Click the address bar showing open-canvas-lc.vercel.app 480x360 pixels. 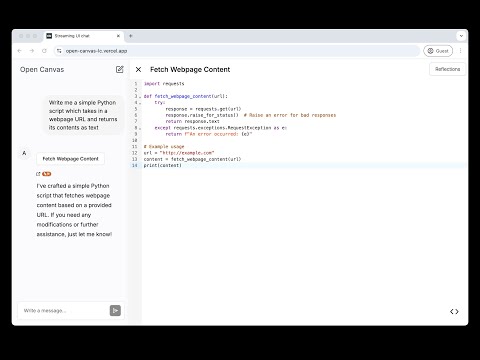pos(237,51)
